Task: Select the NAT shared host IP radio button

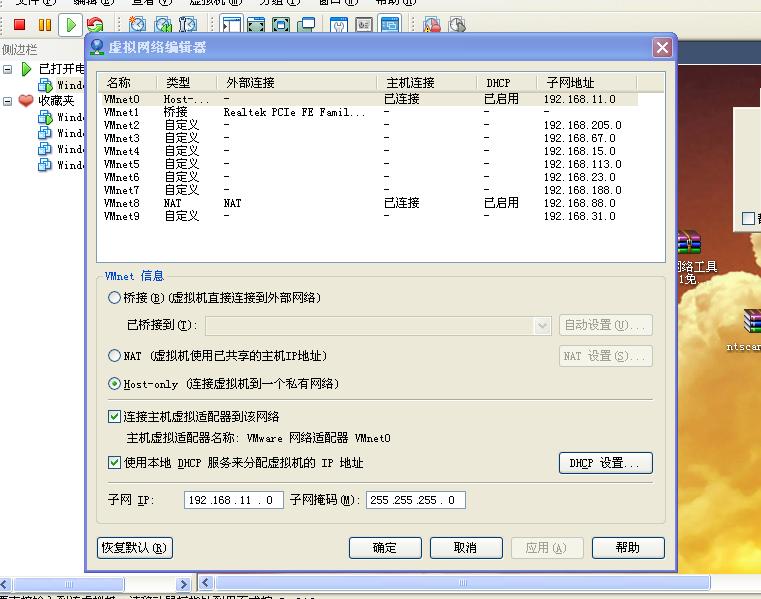Action: click(114, 356)
